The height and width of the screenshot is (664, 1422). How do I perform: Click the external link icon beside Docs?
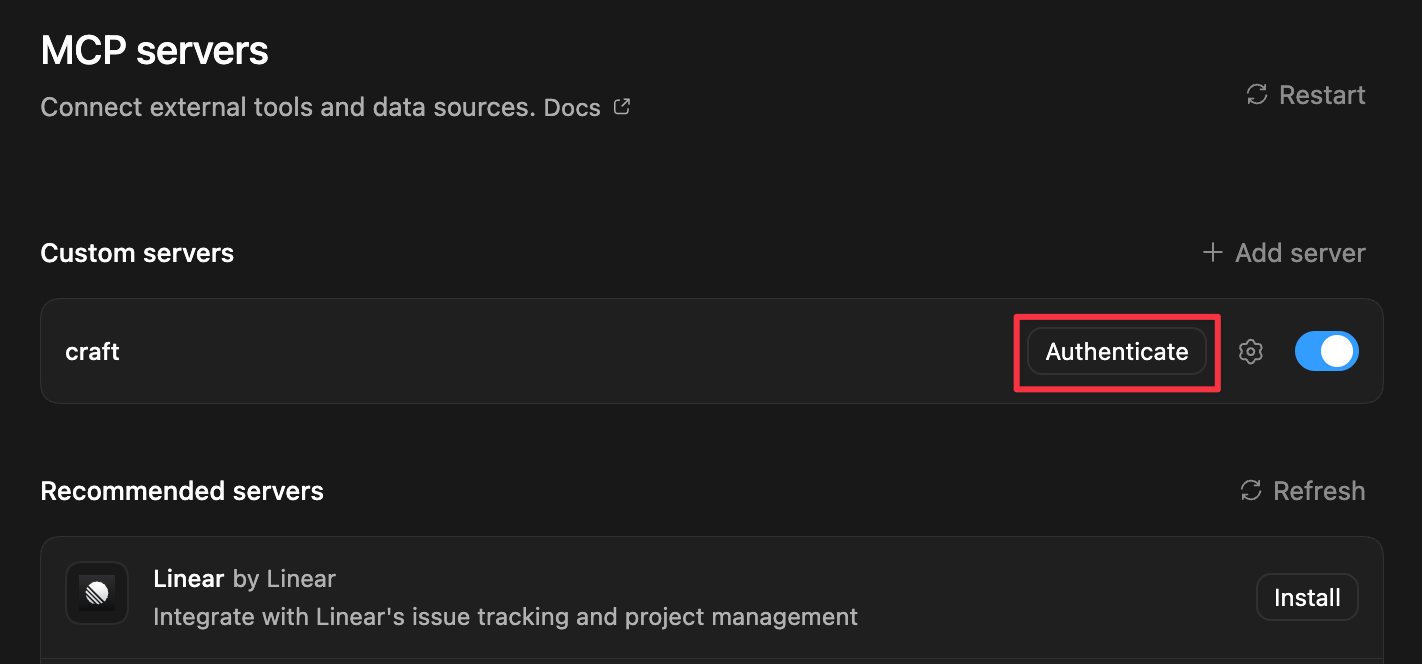pyautogui.click(x=621, y=105)
